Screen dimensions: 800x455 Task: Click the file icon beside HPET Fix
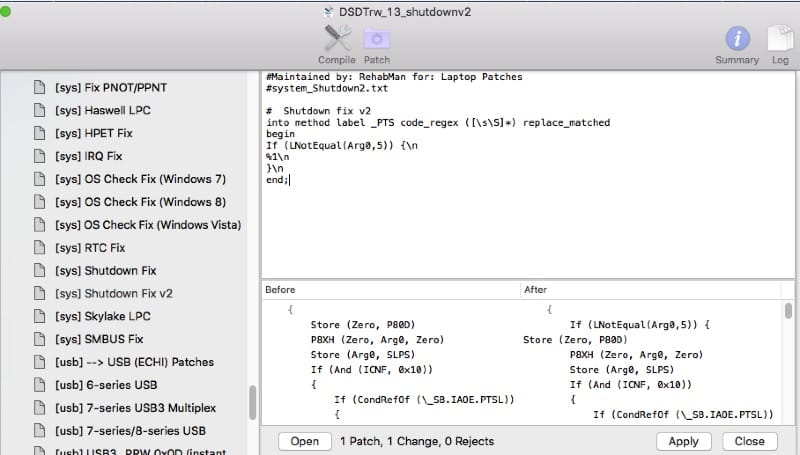click(x=40, y=133)
